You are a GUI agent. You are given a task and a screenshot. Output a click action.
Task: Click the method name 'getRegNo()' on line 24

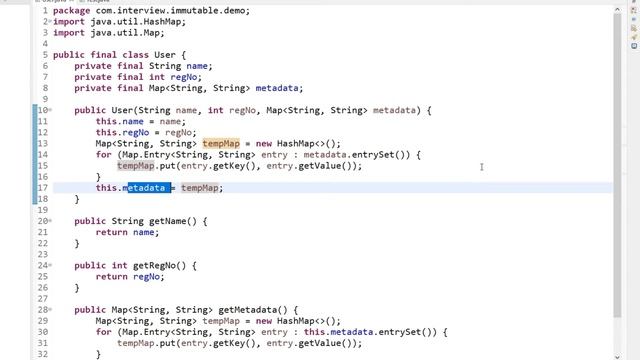(x=159, y=266)
